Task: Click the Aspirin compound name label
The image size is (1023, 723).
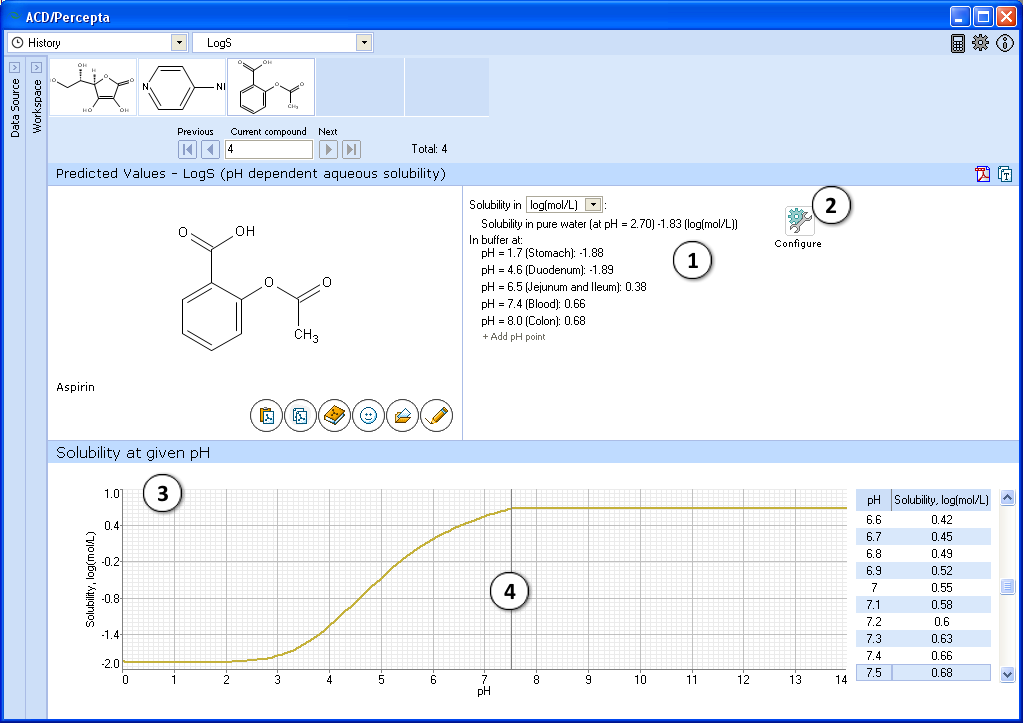Action: pyautogui.click(x=76, y=387)
